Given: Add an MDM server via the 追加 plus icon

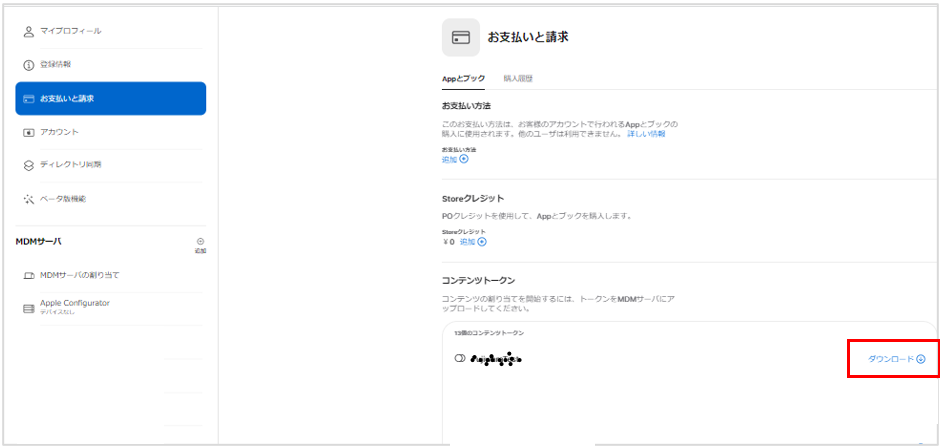Looking at the screenshot, I should pyautogui.click(x=200, y=245).
